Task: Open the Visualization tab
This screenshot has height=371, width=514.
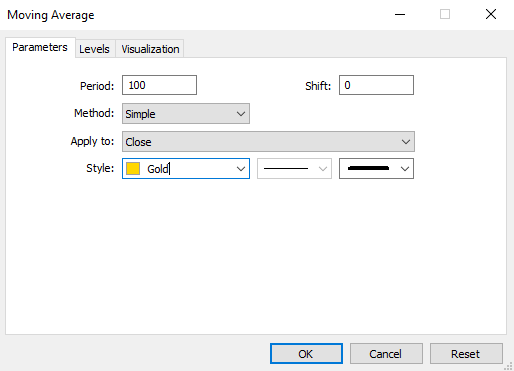Action: coord(150,49)
